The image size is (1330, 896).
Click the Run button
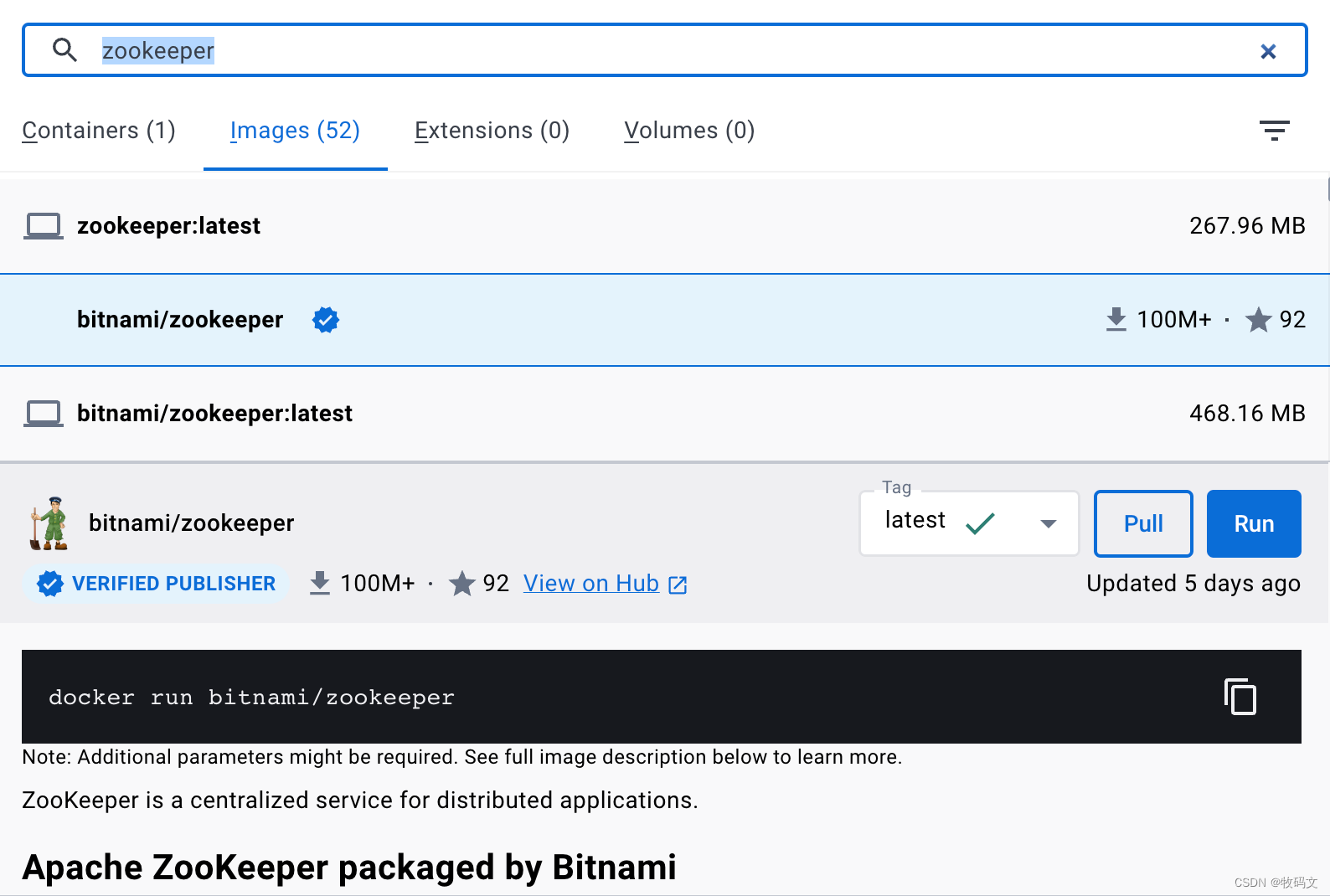click(1254, 523)
